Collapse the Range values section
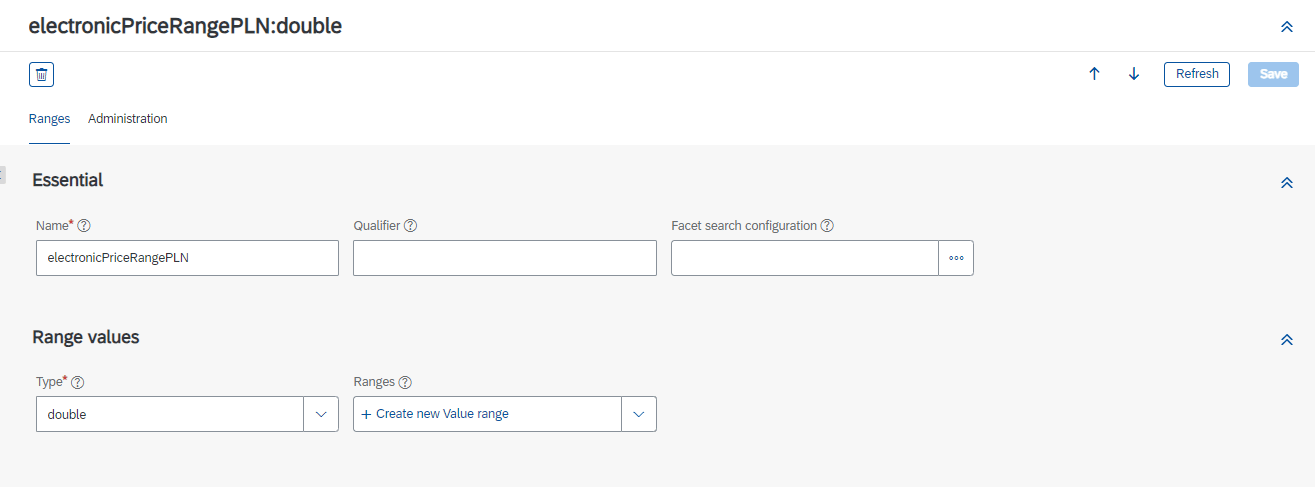Image resolution: width=1315 pixels, height=487 pixels. pyautogui.click(x=1287, y=340)
